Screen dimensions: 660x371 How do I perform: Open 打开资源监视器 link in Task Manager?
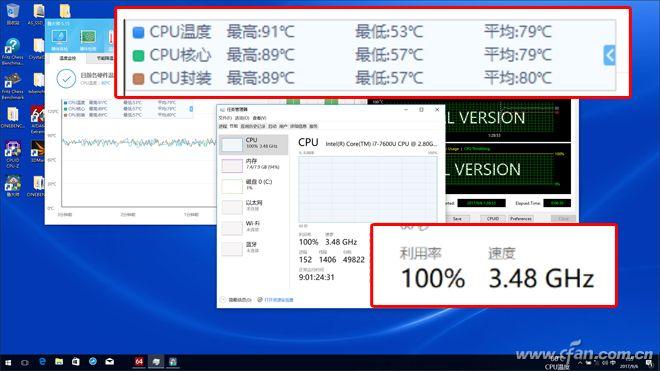275,300
